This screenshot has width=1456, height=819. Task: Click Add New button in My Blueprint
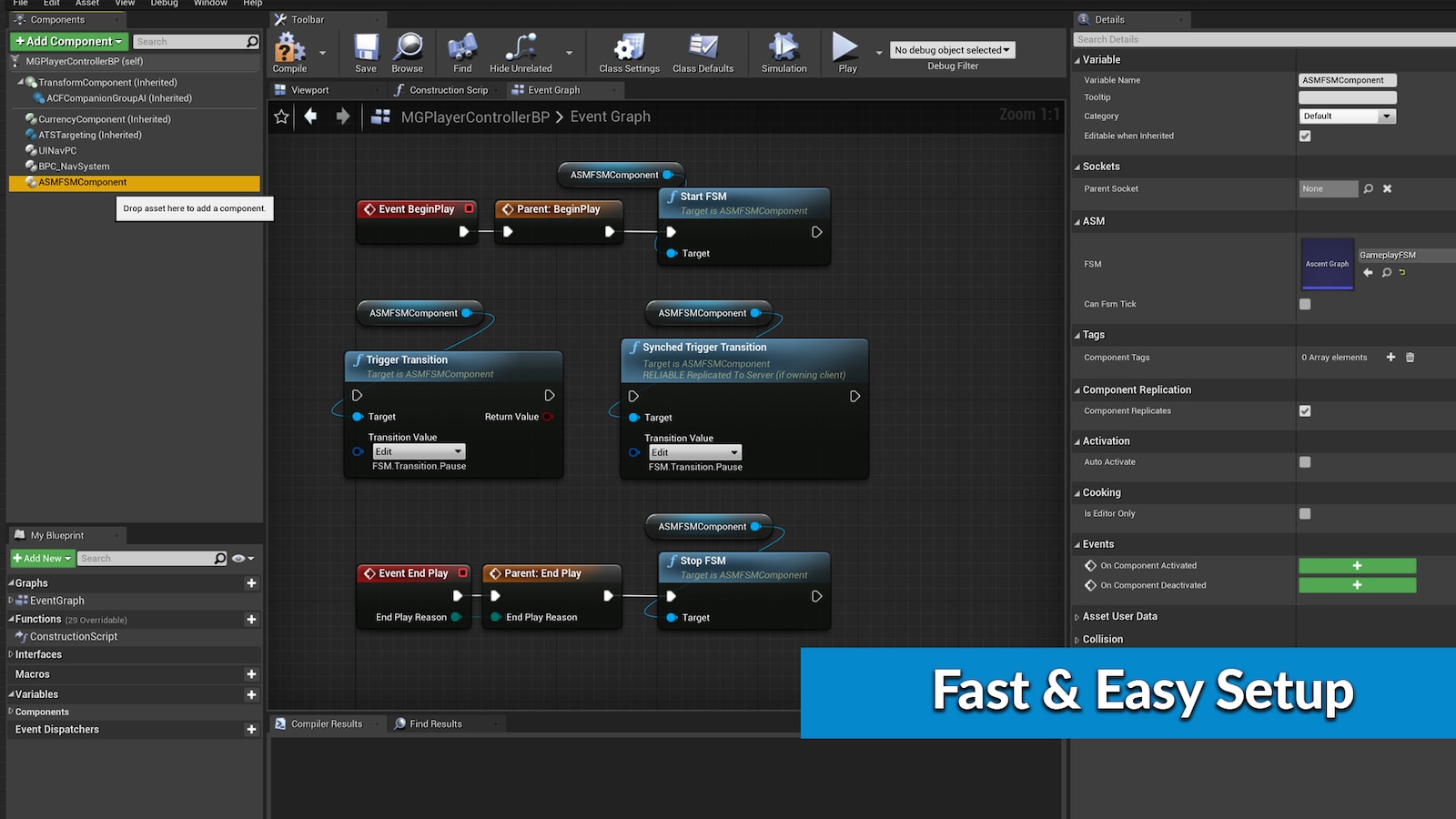click(x=42, y=559)
